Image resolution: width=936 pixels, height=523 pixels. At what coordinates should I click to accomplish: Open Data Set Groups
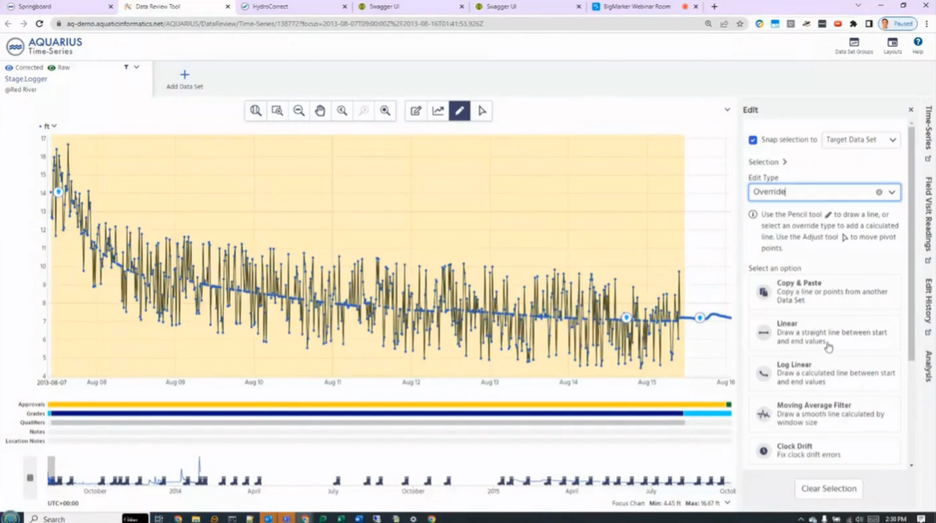854,45
